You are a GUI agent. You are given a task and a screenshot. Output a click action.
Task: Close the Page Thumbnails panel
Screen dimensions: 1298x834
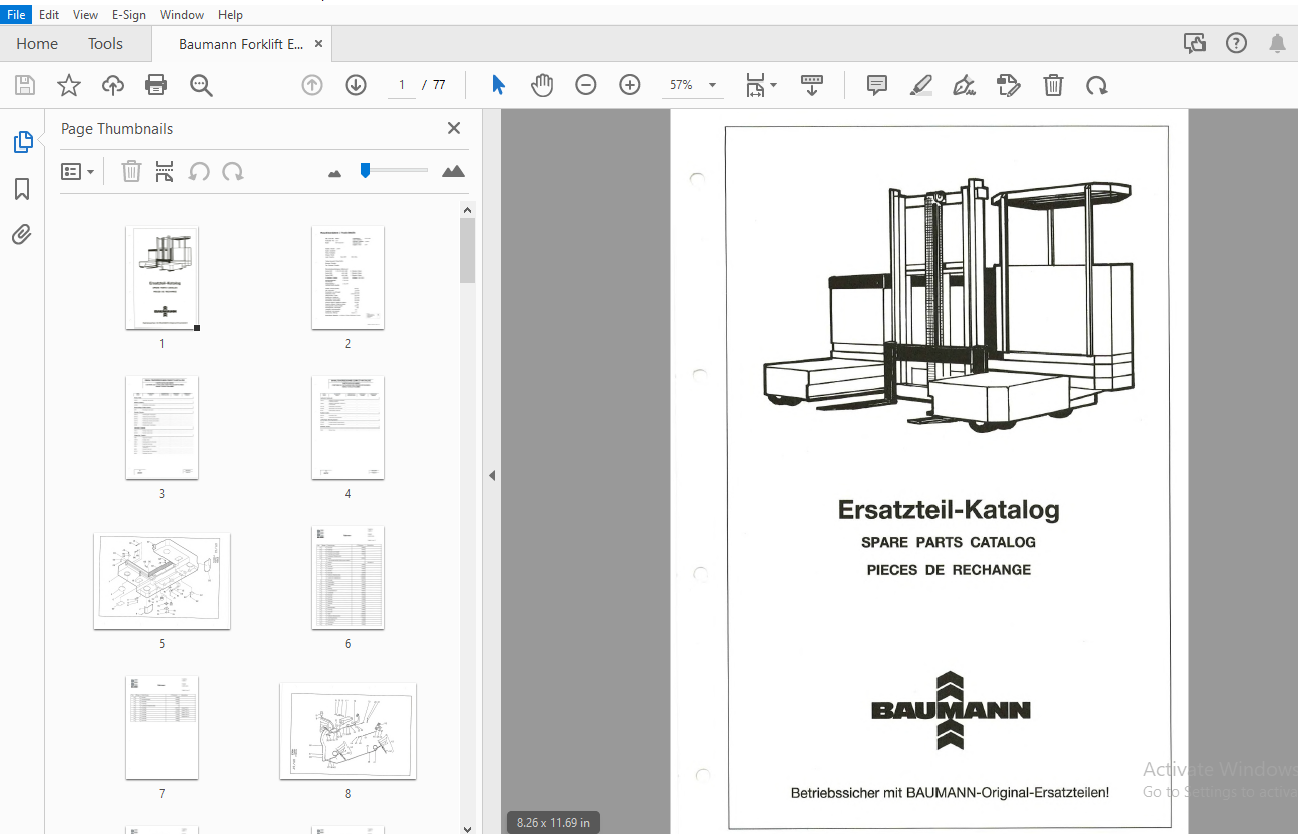click(x=454, y=128)
